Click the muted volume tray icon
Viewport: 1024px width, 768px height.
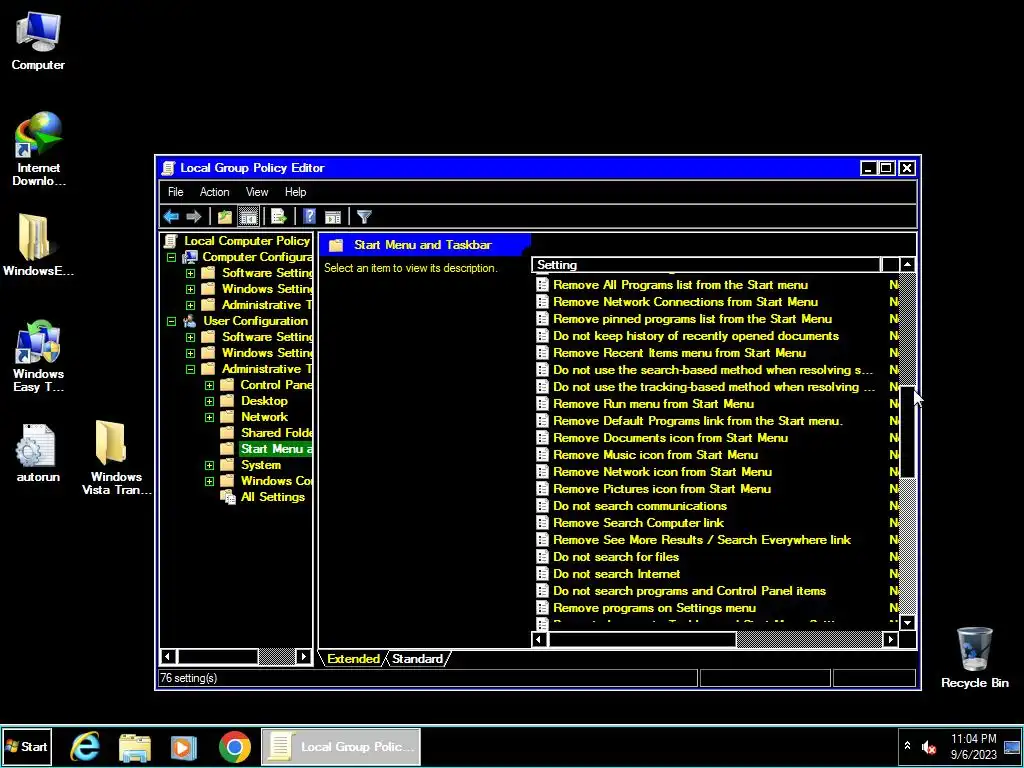click(929, 747)
